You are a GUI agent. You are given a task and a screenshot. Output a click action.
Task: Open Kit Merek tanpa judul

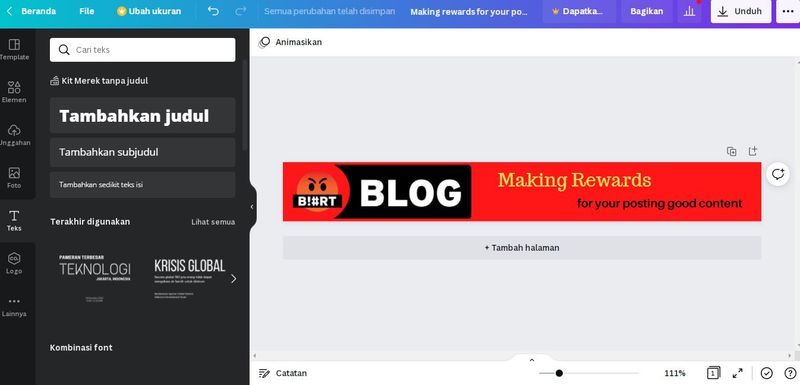(x=99, y=81)
